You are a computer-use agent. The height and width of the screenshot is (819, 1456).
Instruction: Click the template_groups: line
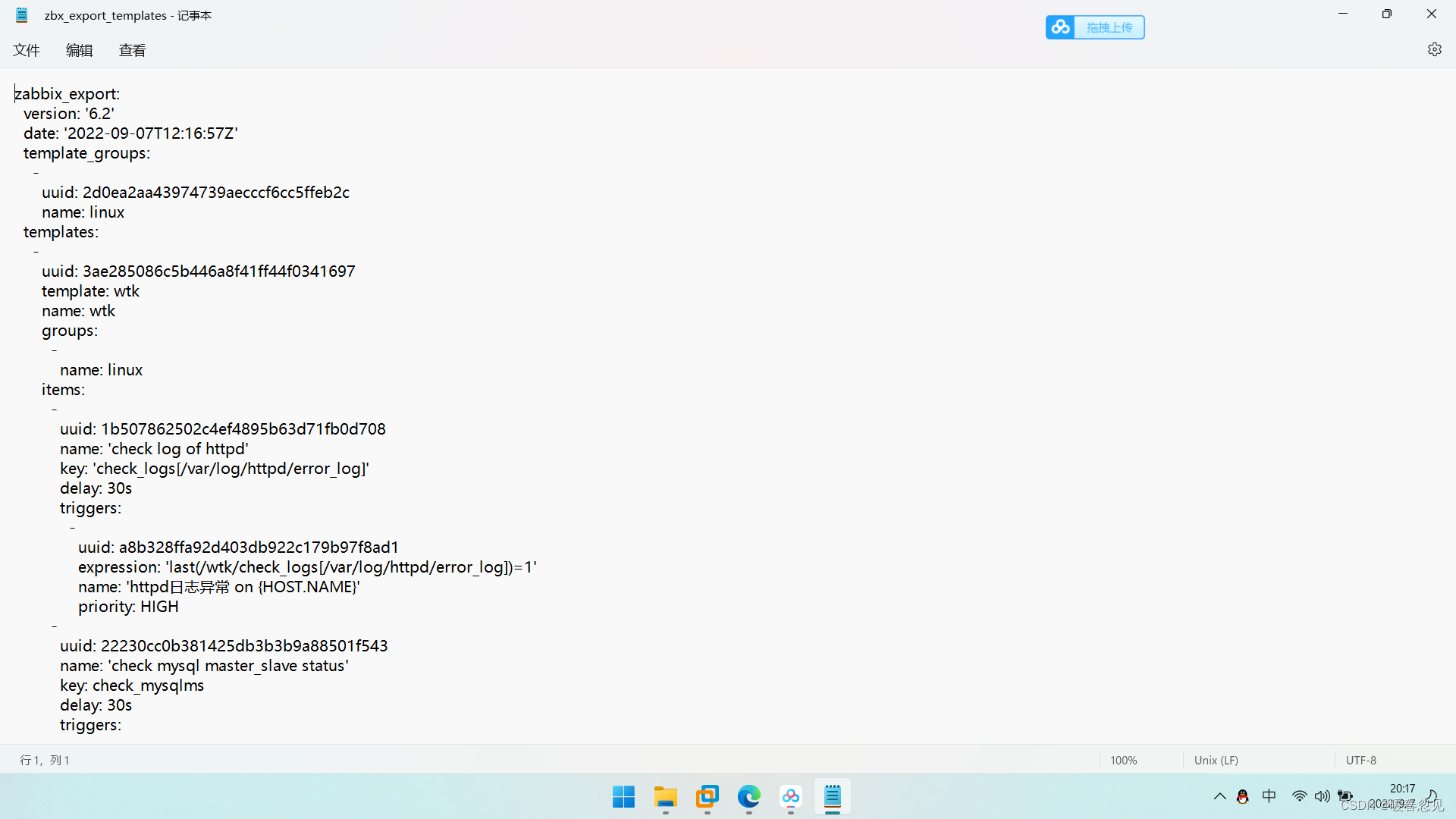click(86, 153)
